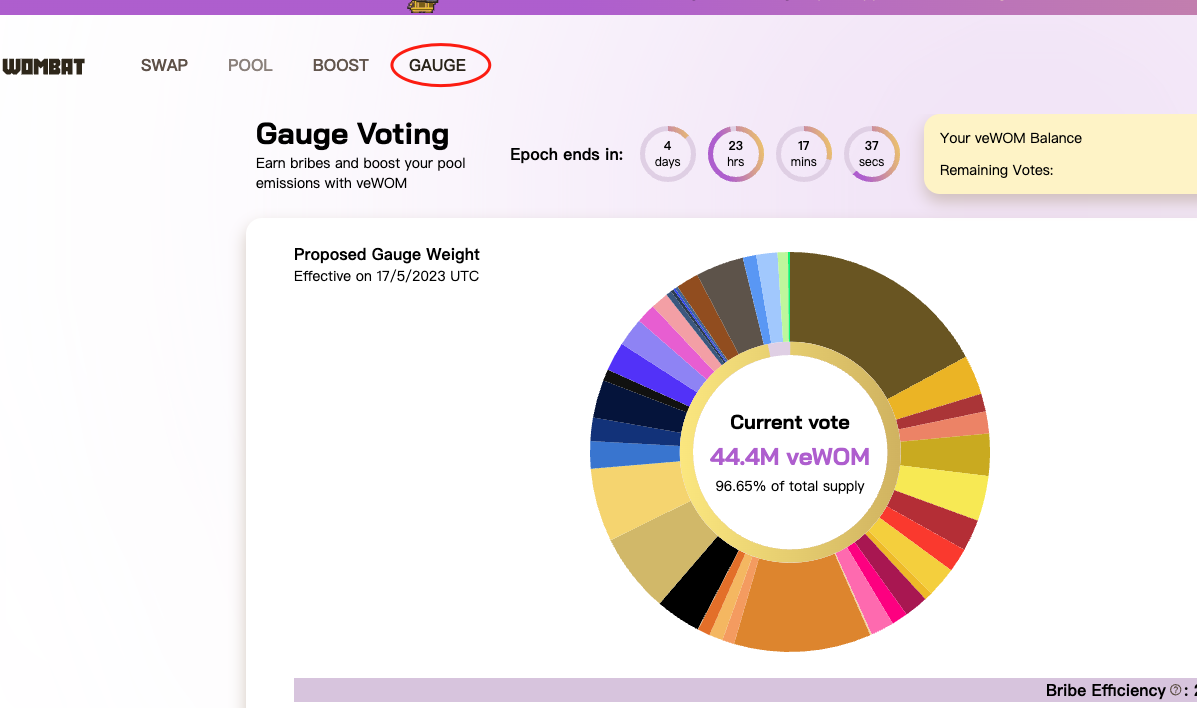
Task: Go to the POOL tab
Action: click(x=250, y=65)
